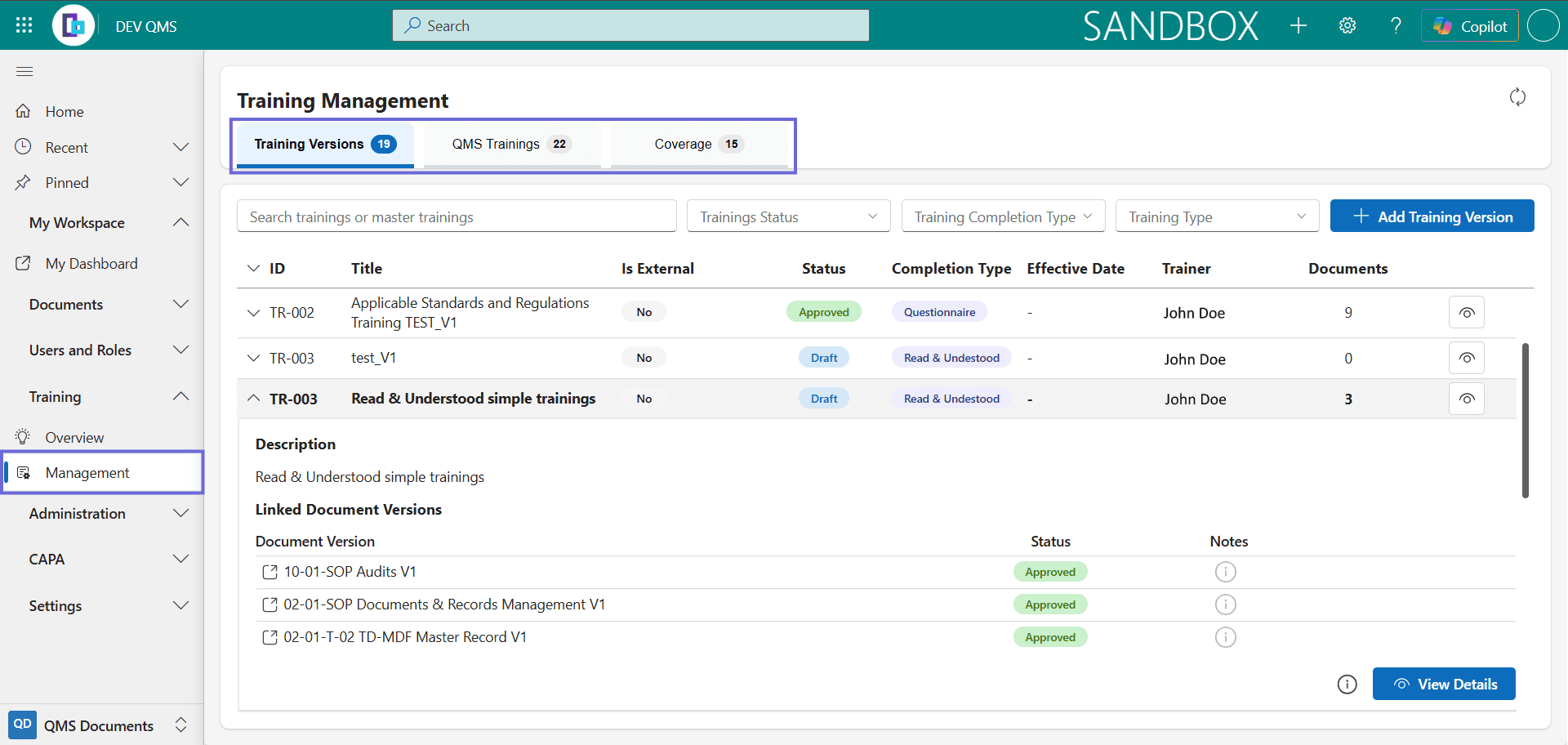View test_V1 training via eye icon
The image size is (1568, 745).
click(x=1467, y=358)
